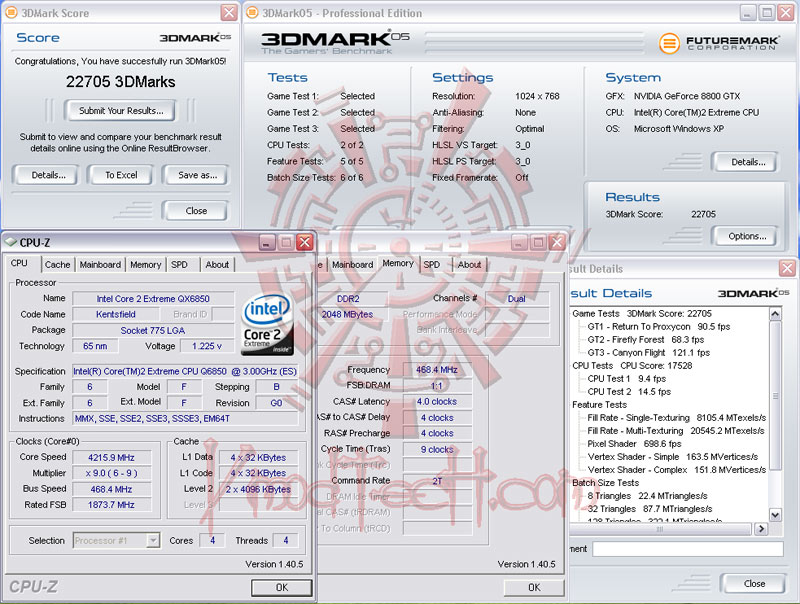Close the 3DMark Score dialog via Close button
Viewport: 800px width, 604px height.
pos(196,211)
